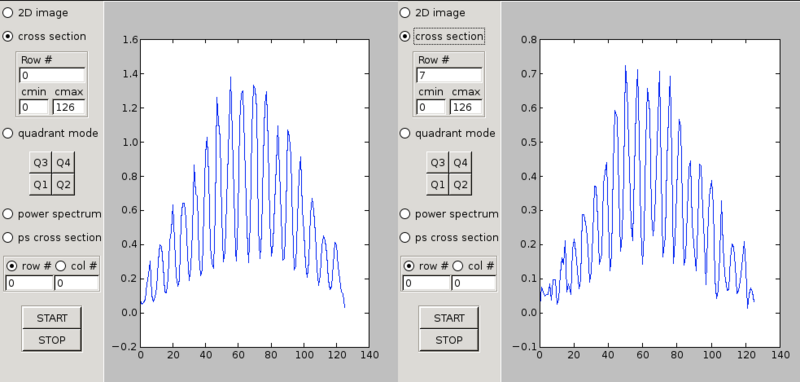Choose ps cross section in right panel
This screenshot has height=382, width=800.
pyautogui.click(x=405, y=237)
